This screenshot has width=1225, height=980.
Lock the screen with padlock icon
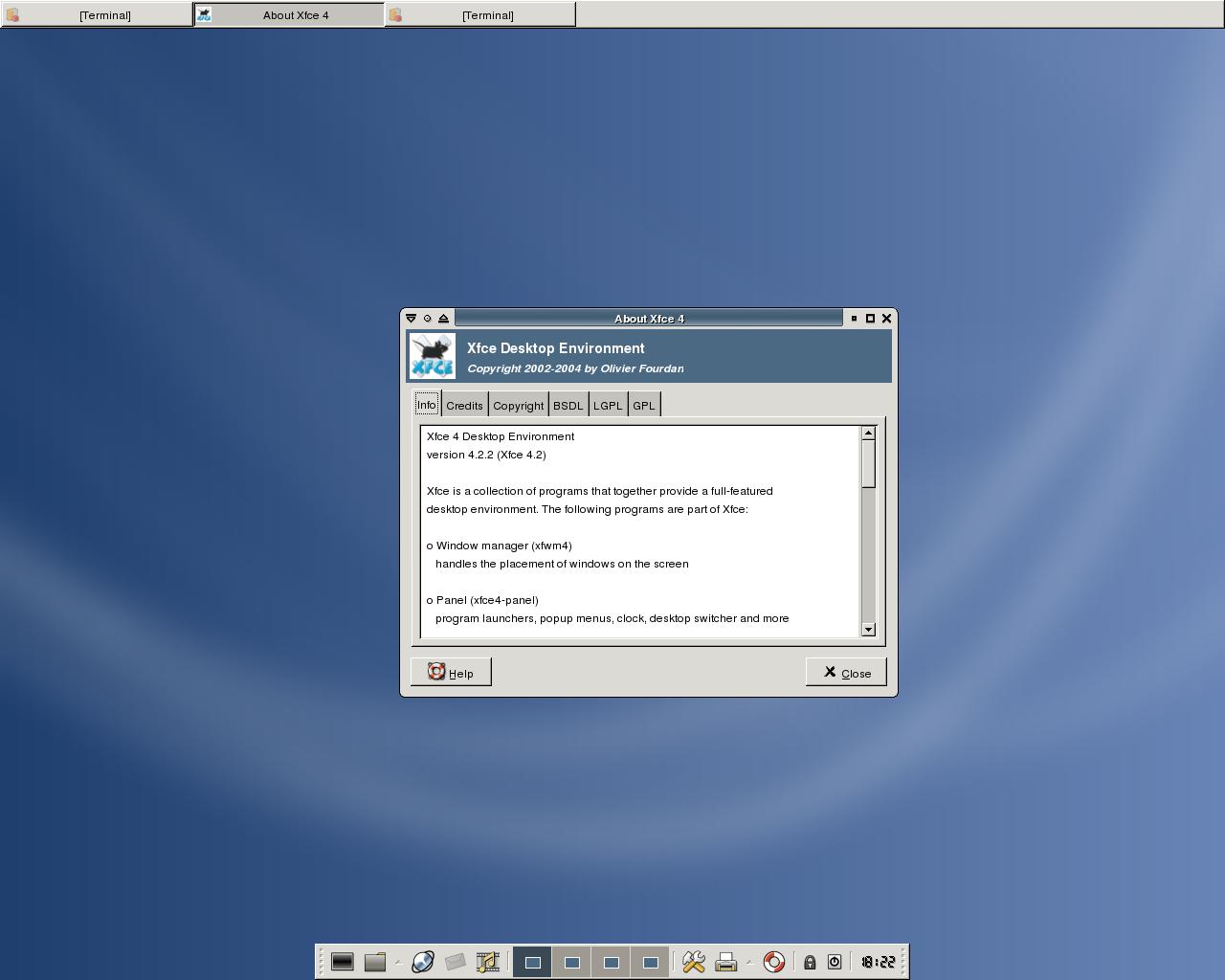tap(810, 962)
